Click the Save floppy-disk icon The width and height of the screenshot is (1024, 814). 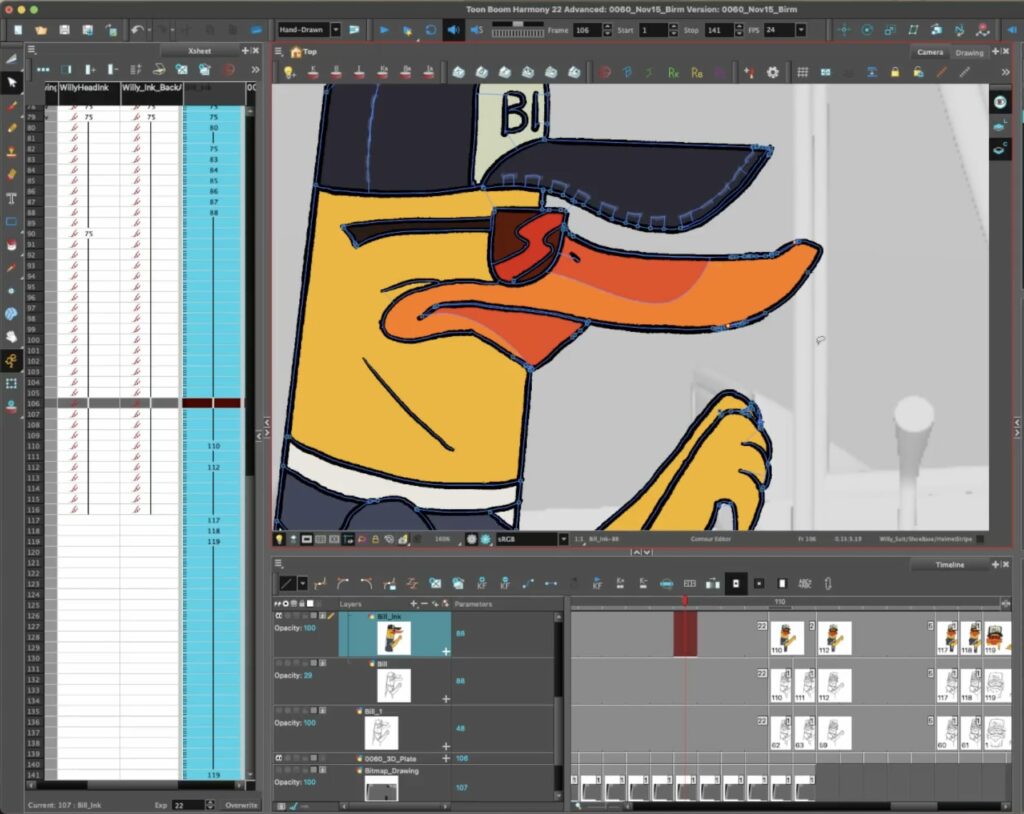click(64, 30)
